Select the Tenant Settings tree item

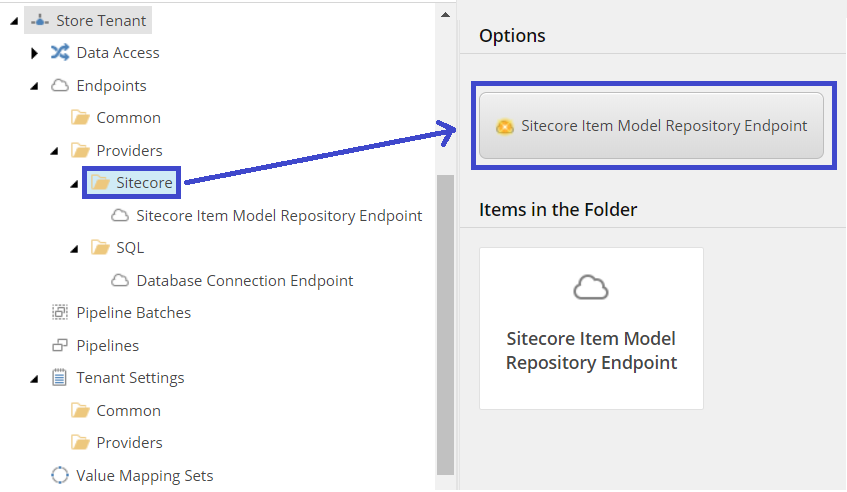pyautogui.click(x=130, y=378)
